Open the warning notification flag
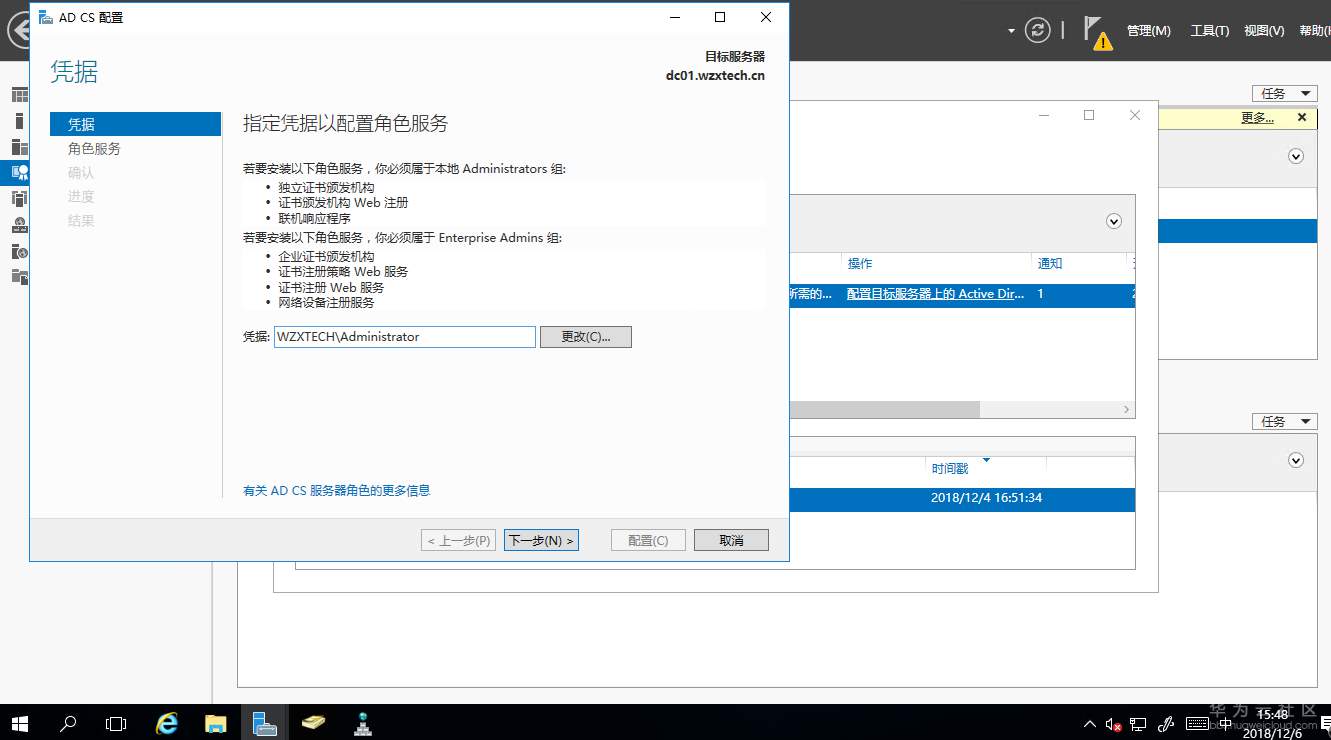This screenshot has width=1331, height=740. pos(1097,33)
